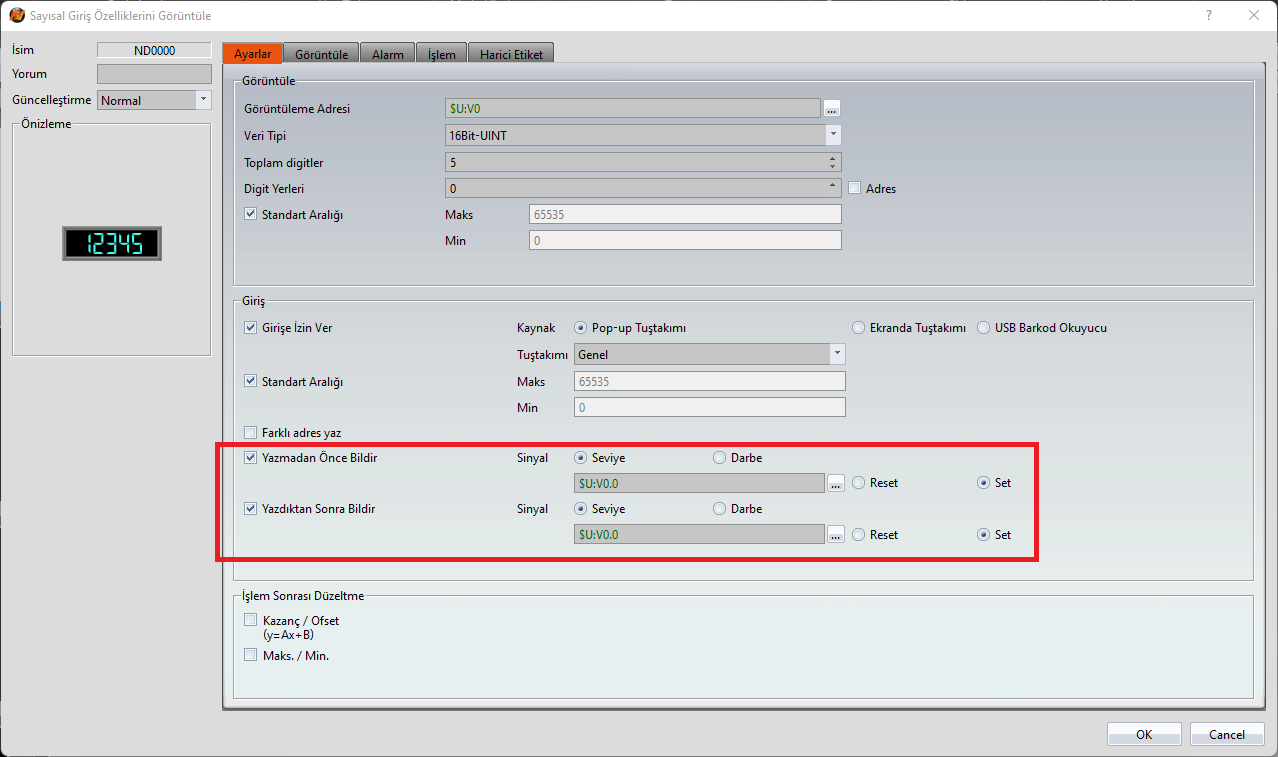The height and width of the screenshot is (757, 1278).
Task: Switch to the Alarm tab
Action: point(387,55)
